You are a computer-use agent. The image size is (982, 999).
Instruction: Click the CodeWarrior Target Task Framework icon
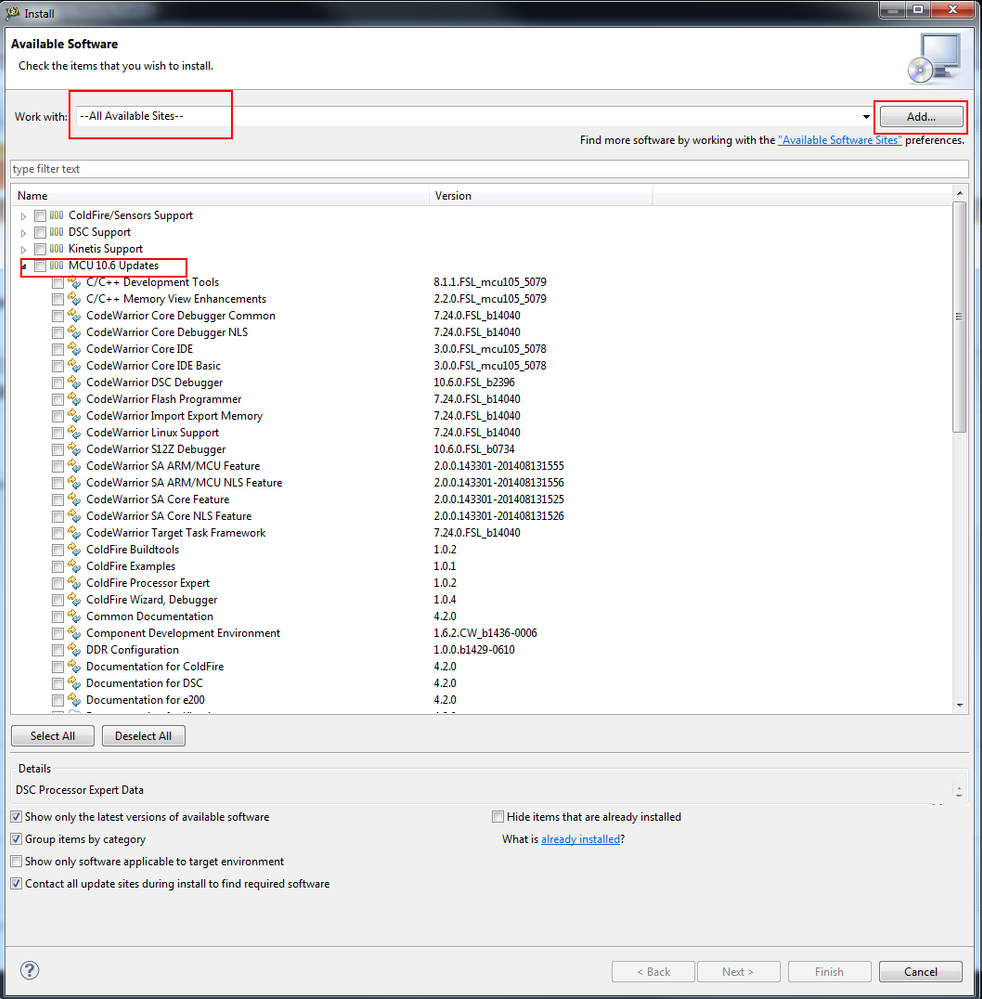click(x=75, y=533)
